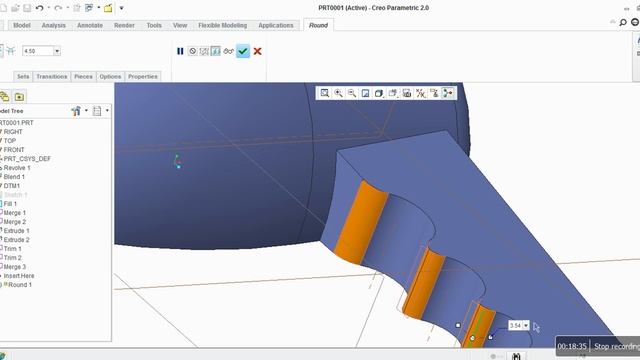Select Revolve 1 feature in tree

[x=17, y=168]
